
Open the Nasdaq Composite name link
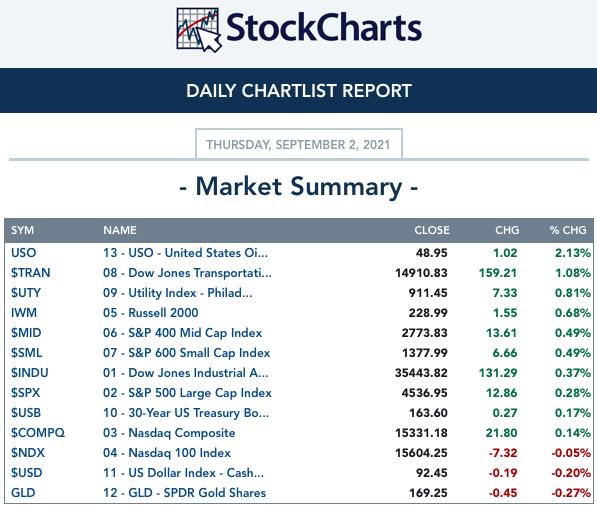169,433
